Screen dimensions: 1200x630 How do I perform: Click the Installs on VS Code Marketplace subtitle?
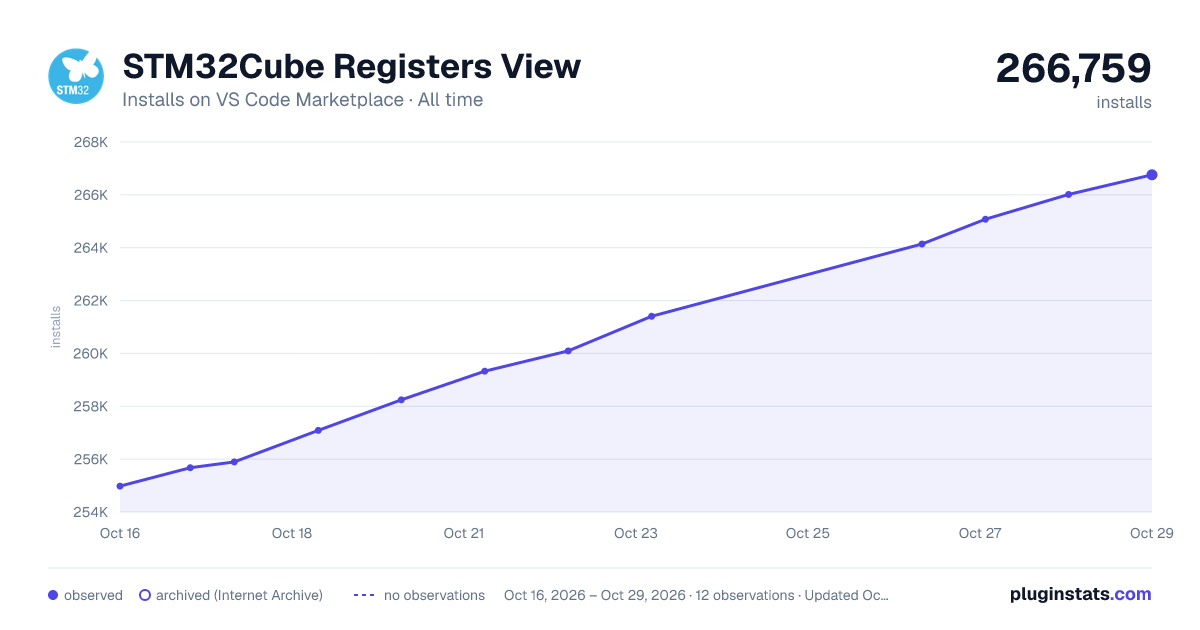pyautogui.click(x=302, y=100)
